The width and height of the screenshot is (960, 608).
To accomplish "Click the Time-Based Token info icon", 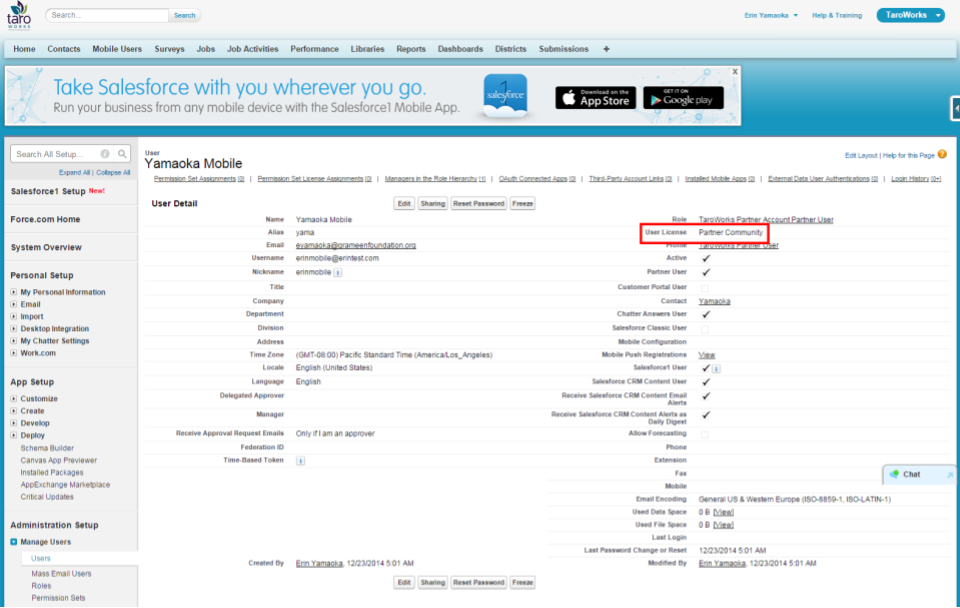I will point(301,460).
